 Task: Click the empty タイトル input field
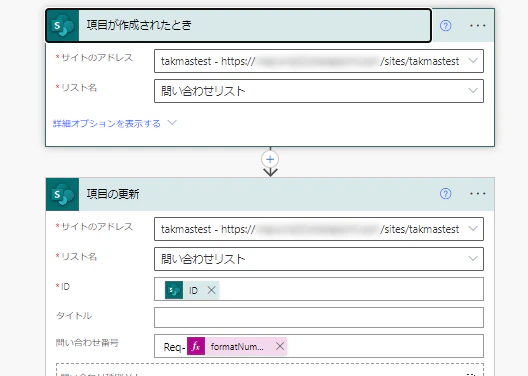319,317
